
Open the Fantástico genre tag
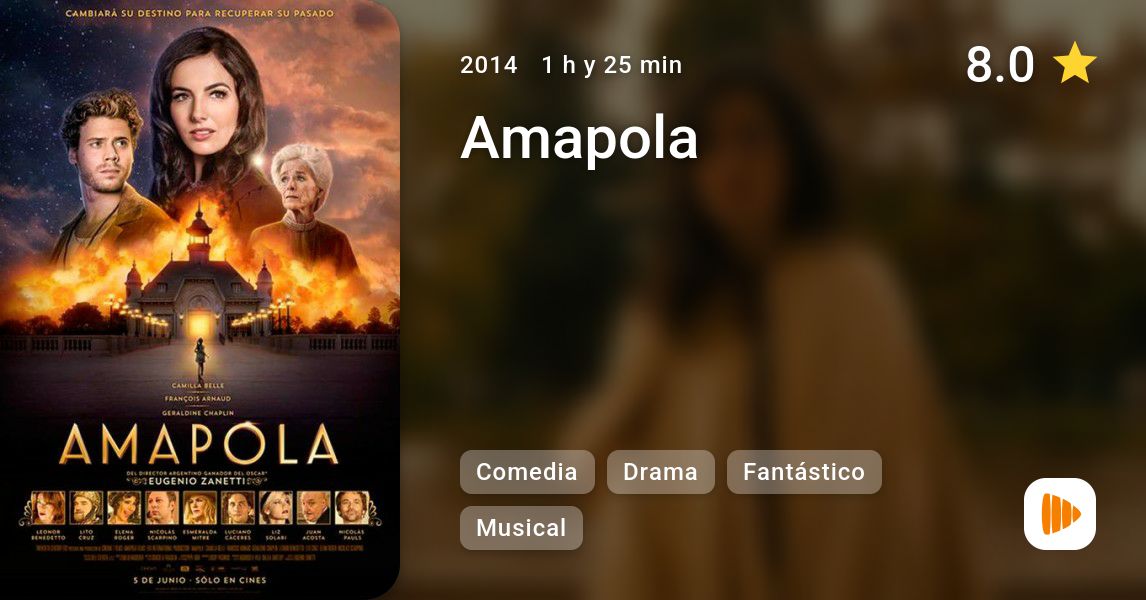[x=804, y=472]
